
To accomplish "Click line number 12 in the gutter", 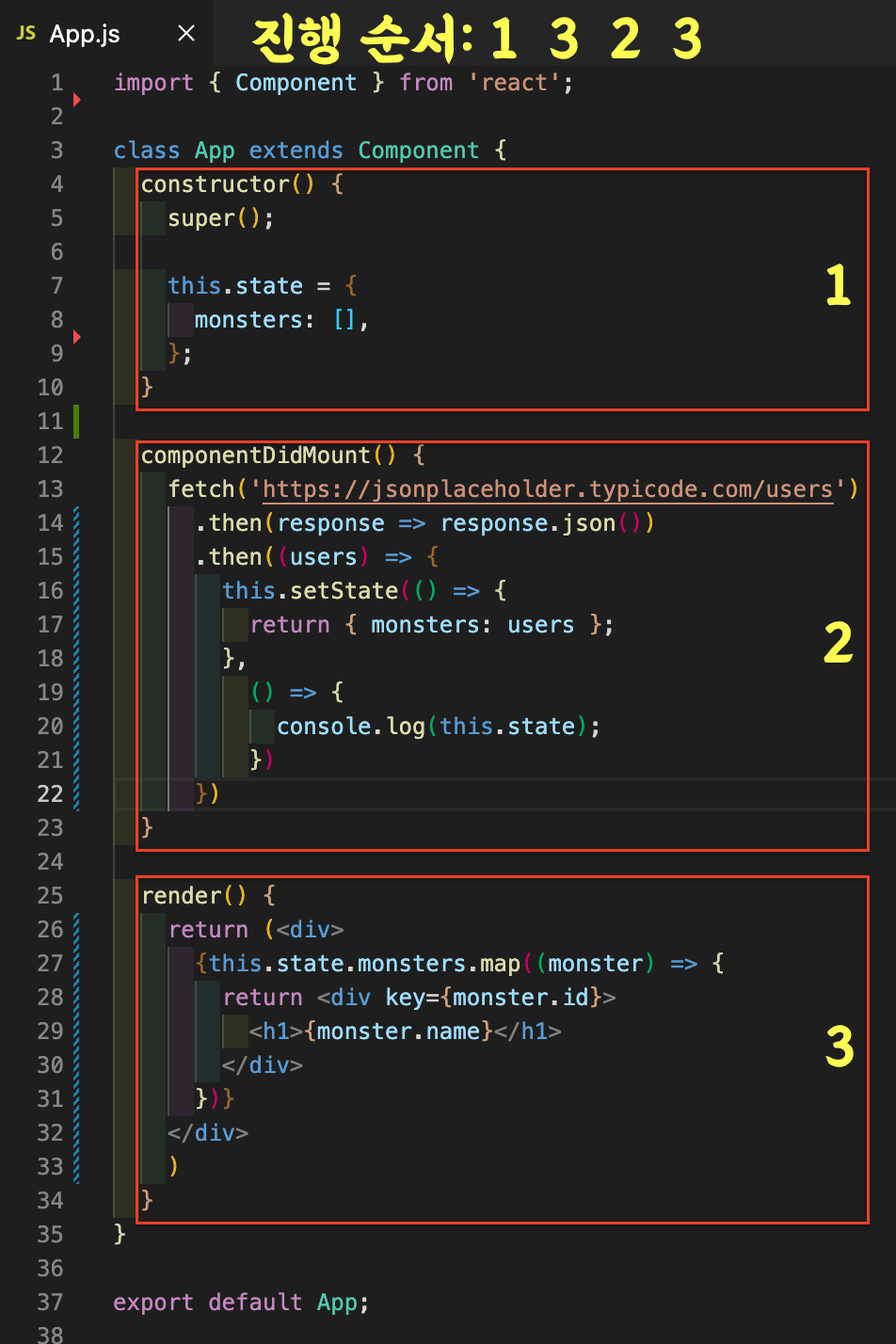I will click(x=51, y=456).
